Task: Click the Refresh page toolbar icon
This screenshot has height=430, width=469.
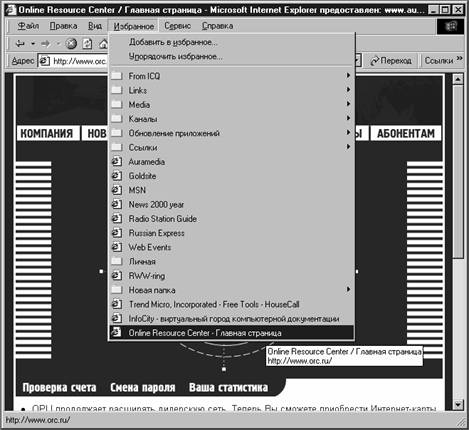Action: coord(87,44)
